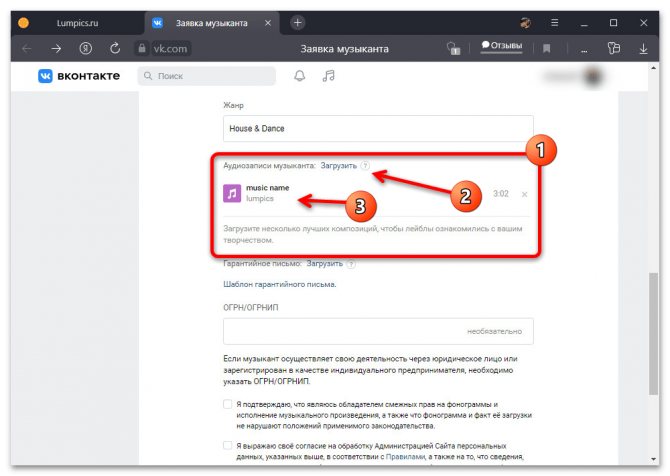670x476 pixels.
Task: Click the 3:02 track duration
Action: click(x=501, y=194)
